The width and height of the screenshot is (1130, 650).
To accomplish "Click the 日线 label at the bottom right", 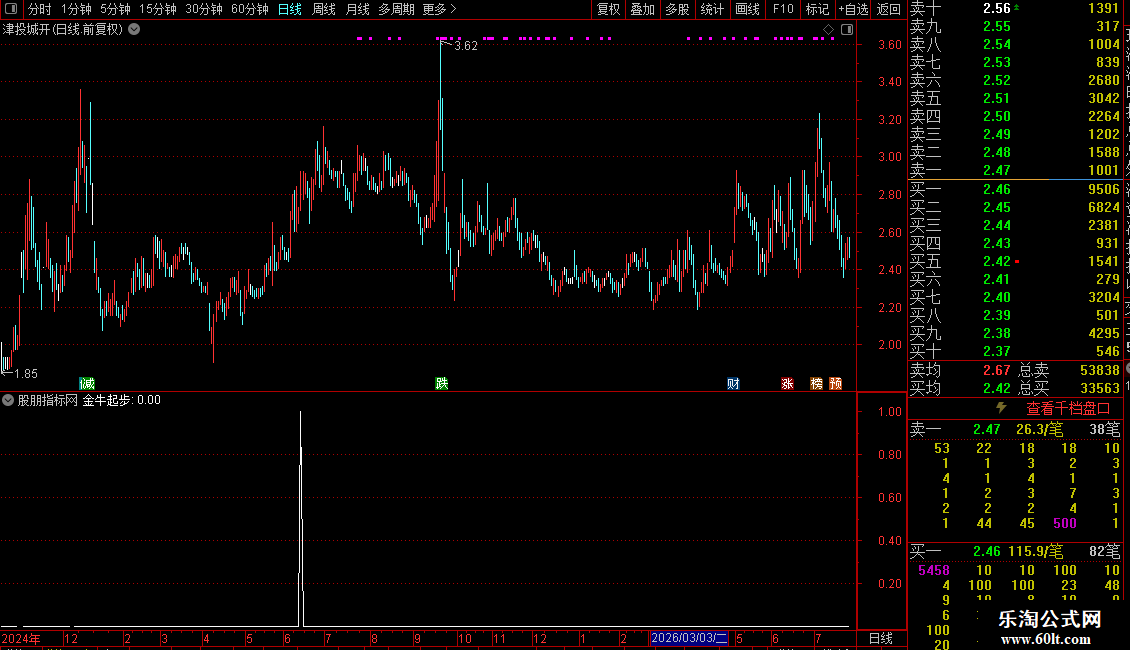I will [881, 638].
